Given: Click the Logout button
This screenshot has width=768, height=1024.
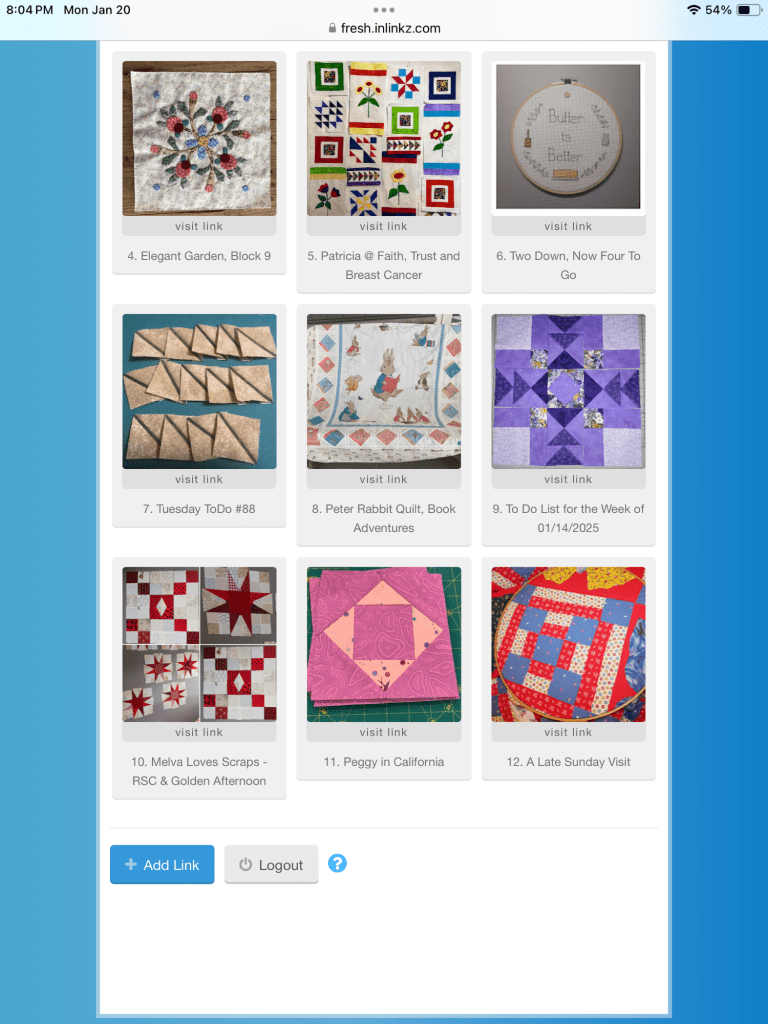Looking at the screenshot, I should coord(271,865).
